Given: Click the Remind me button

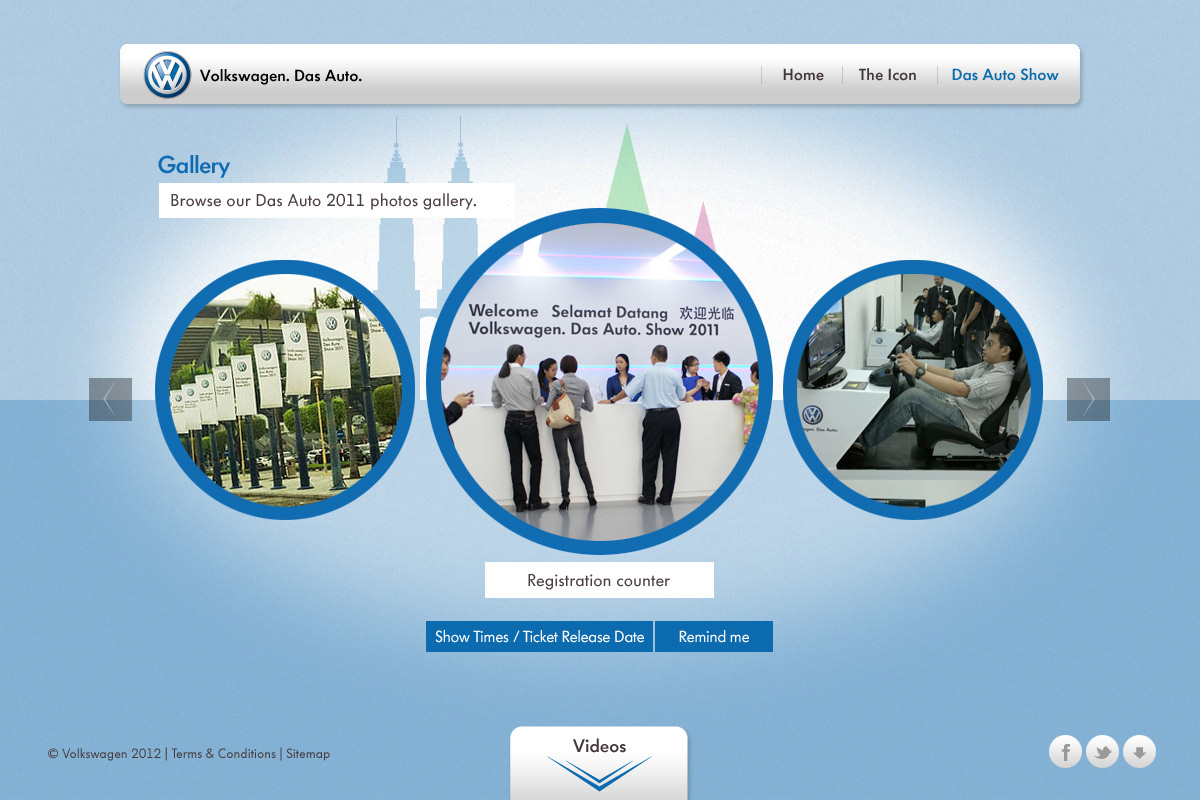Looking at the screenshot, I should click(x=714, y=637).
